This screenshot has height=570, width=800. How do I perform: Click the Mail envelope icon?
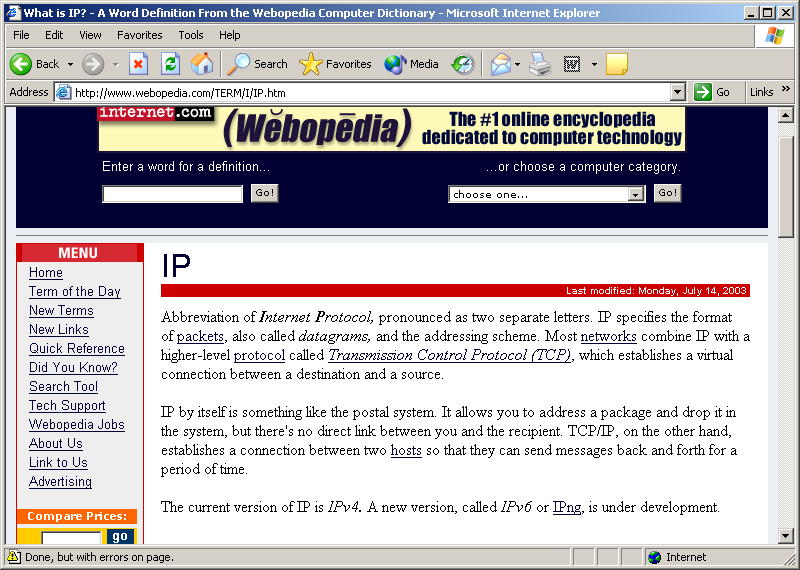tap(501, 64)
